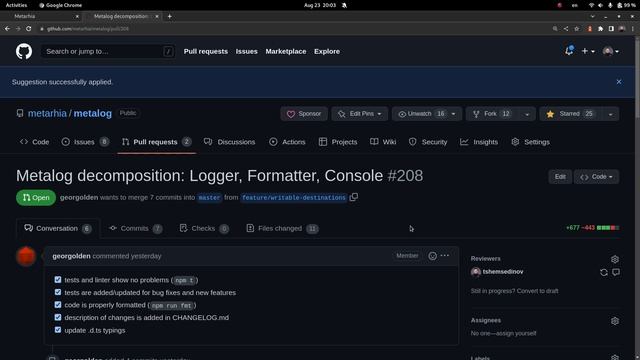The image size is (640, 360).
Task: Open the Edit Pins dropdown
Action: coord(360,114)
